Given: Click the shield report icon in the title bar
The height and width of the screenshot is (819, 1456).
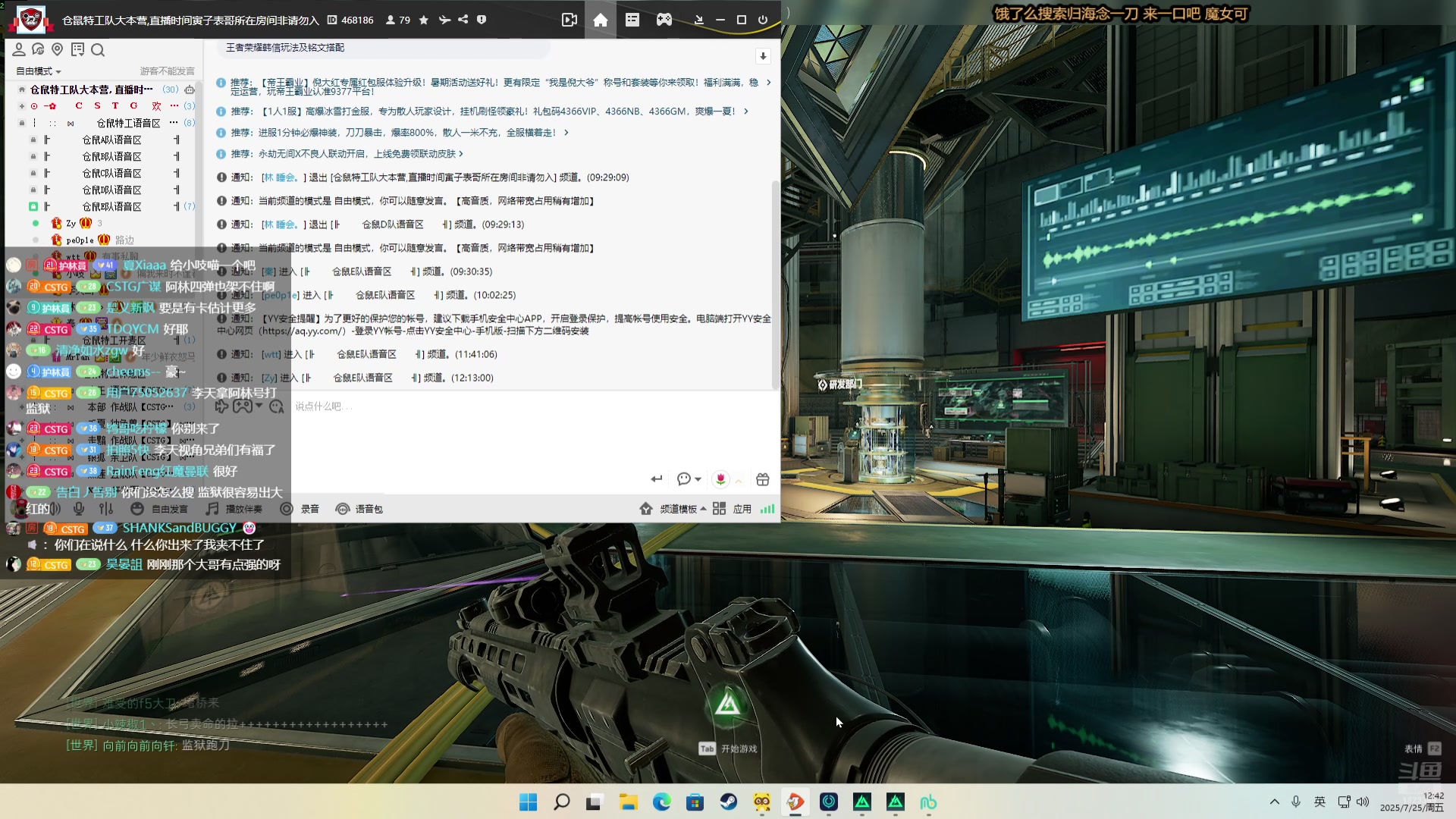Looking at the screenshot, I should click(482, 20).
